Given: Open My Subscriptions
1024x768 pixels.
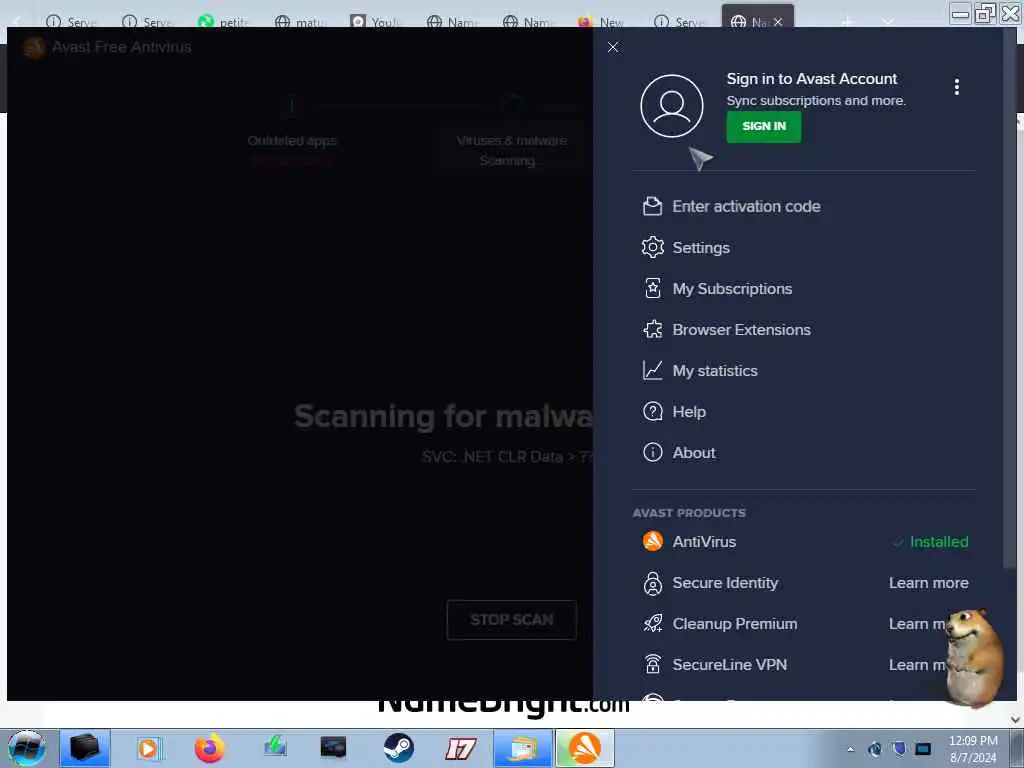Looking at the screenshot, I should 732,289.
